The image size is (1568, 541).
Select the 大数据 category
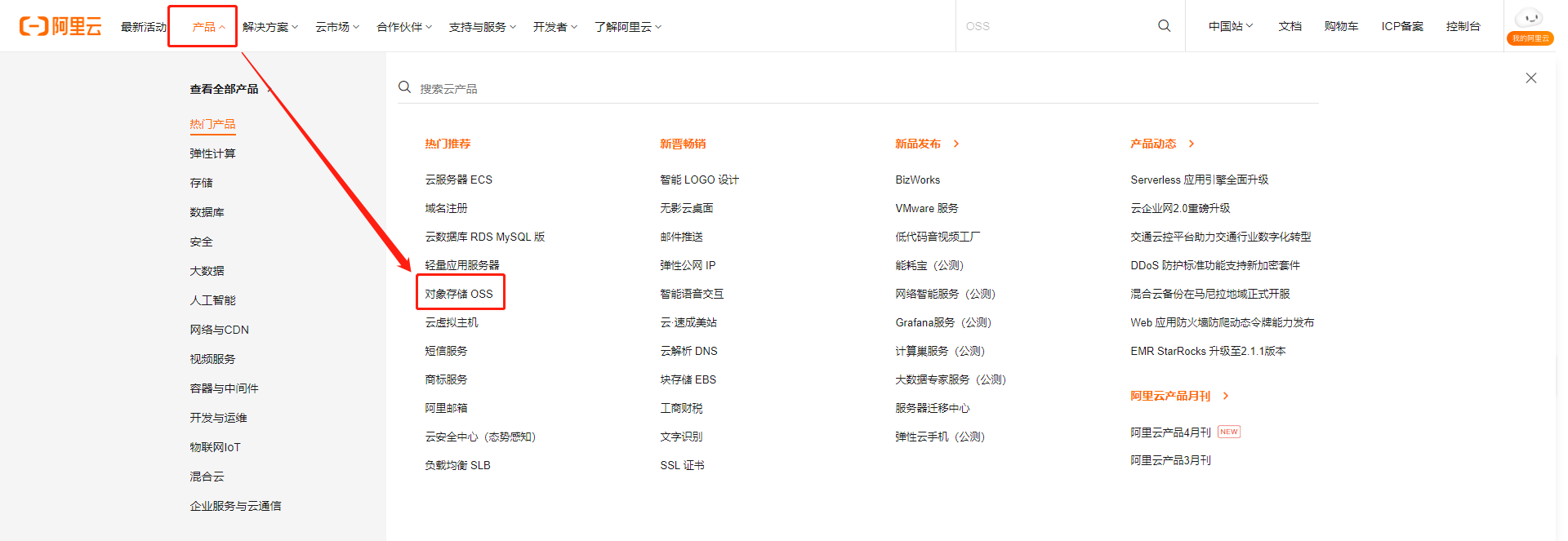pos(207,271)
